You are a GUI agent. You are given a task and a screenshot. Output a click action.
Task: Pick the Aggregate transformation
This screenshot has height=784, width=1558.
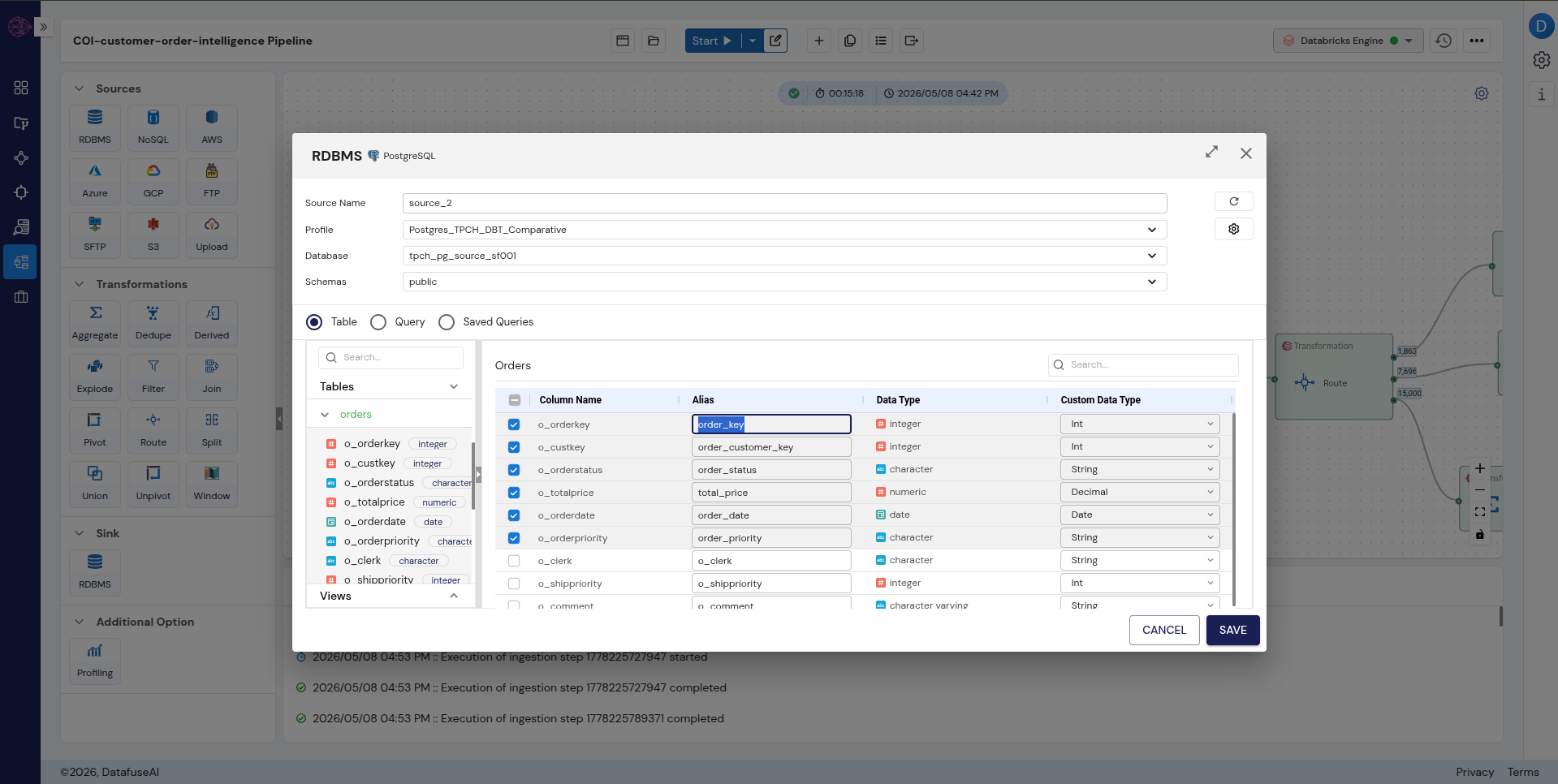(95, 322)
